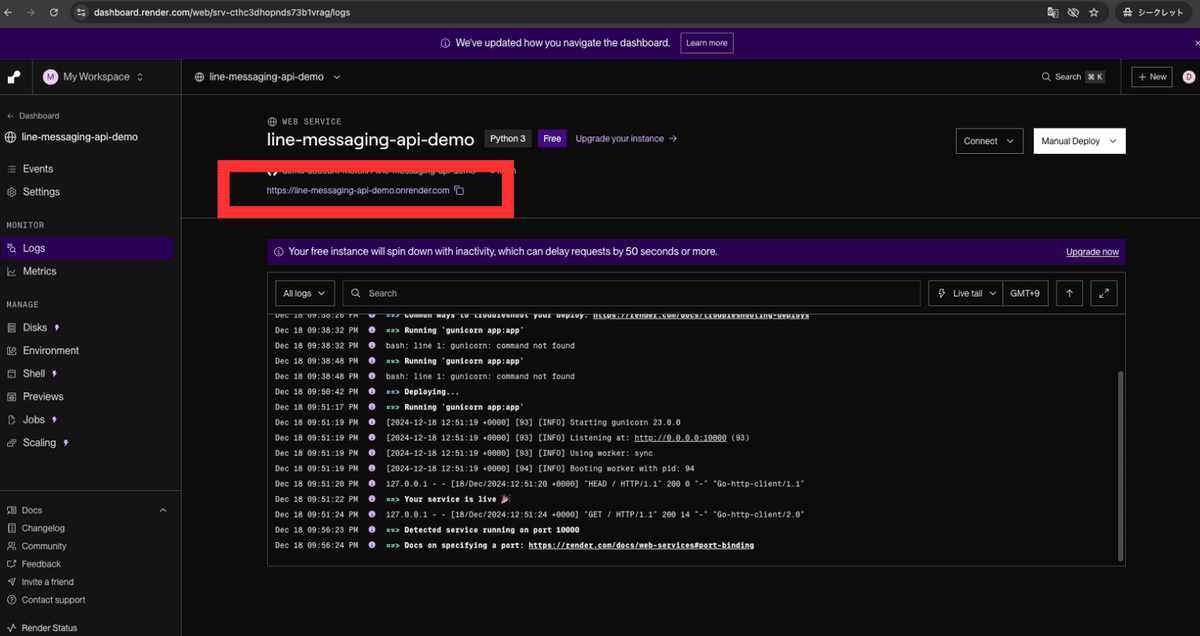
Task: Go back to Dashboard in sidebar
Action: pyautogui.click(x=33, y=116)
